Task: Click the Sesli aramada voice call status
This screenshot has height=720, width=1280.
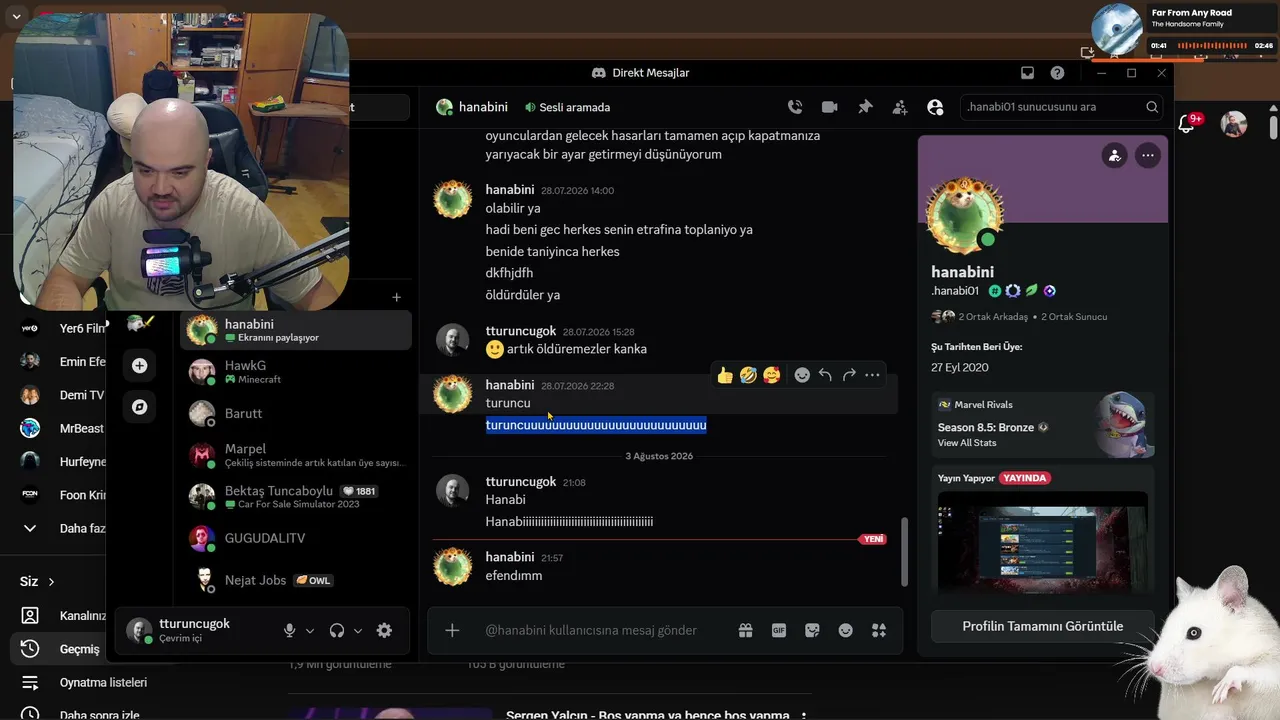Action: [567, 107]
